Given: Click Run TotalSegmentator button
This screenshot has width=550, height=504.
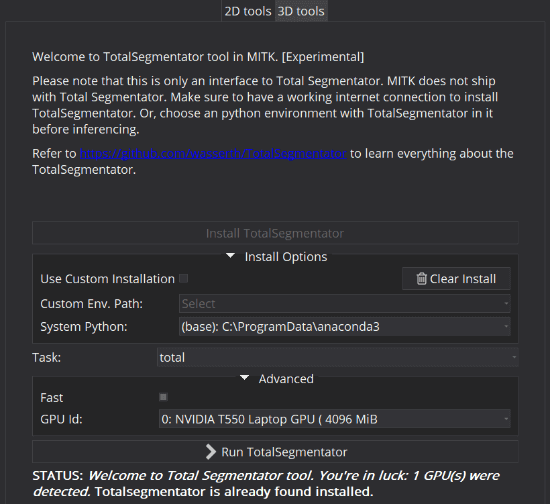Looking at the screenshot, I should tap(275, 452).
